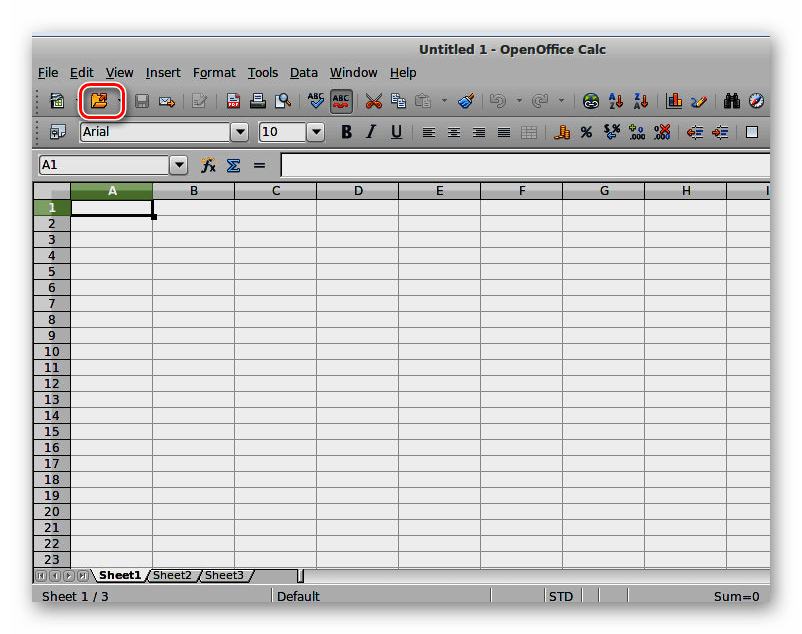Toggle Center Horizontally alignment
The height and width of the screenshot is (634, 802).
[454, 133]
